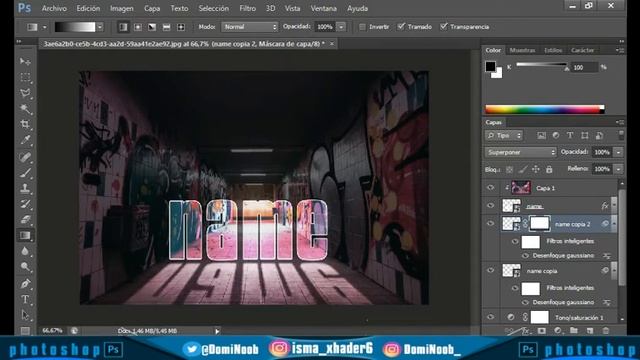Select the Pen tool

(25, 283)
